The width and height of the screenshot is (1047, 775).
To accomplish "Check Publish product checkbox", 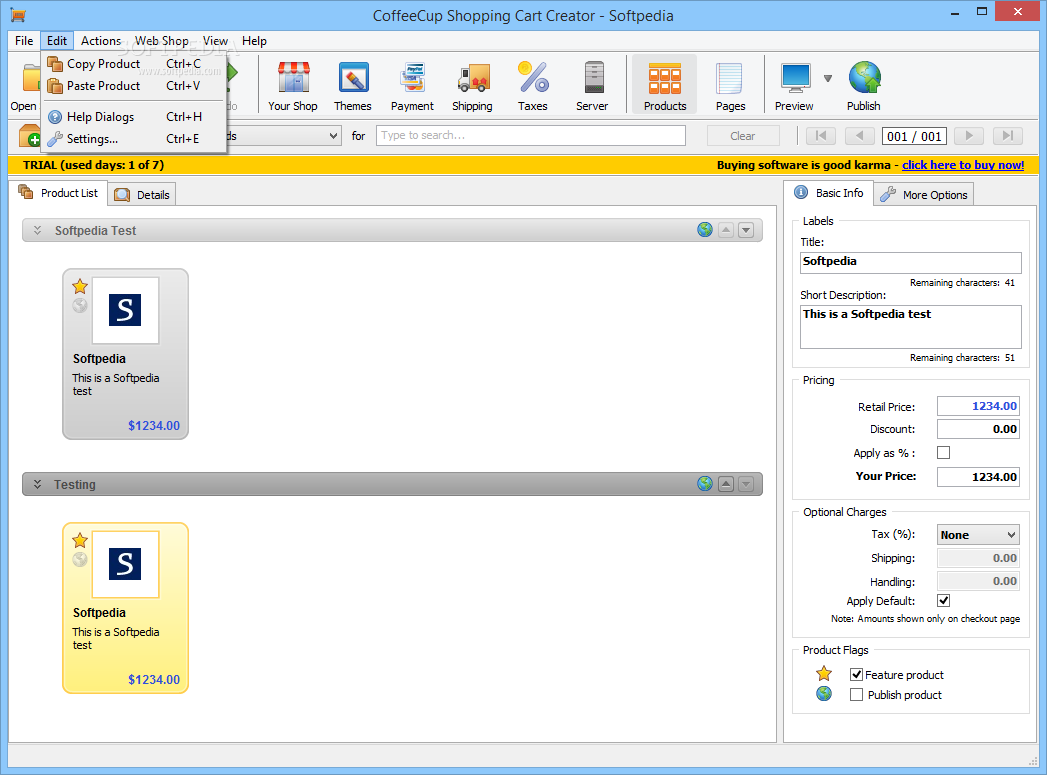I will coord(856,694).
